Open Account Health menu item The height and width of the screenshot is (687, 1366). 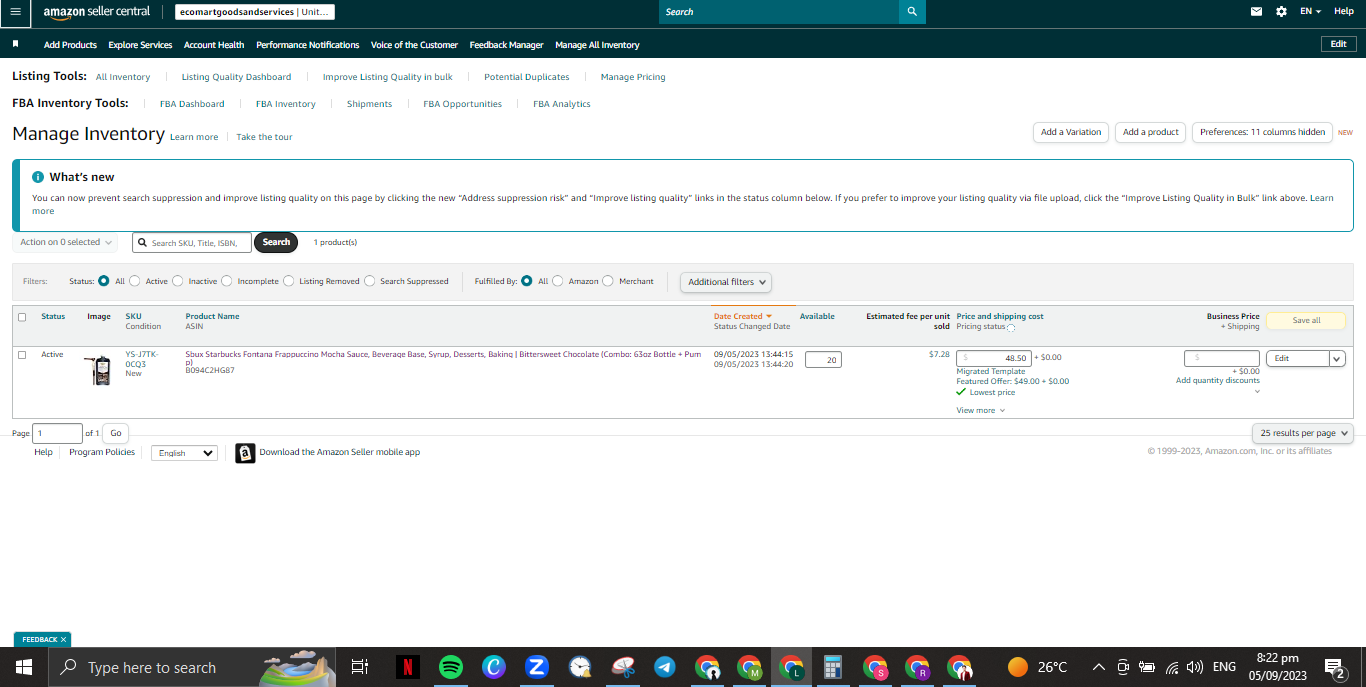[214, 45]
